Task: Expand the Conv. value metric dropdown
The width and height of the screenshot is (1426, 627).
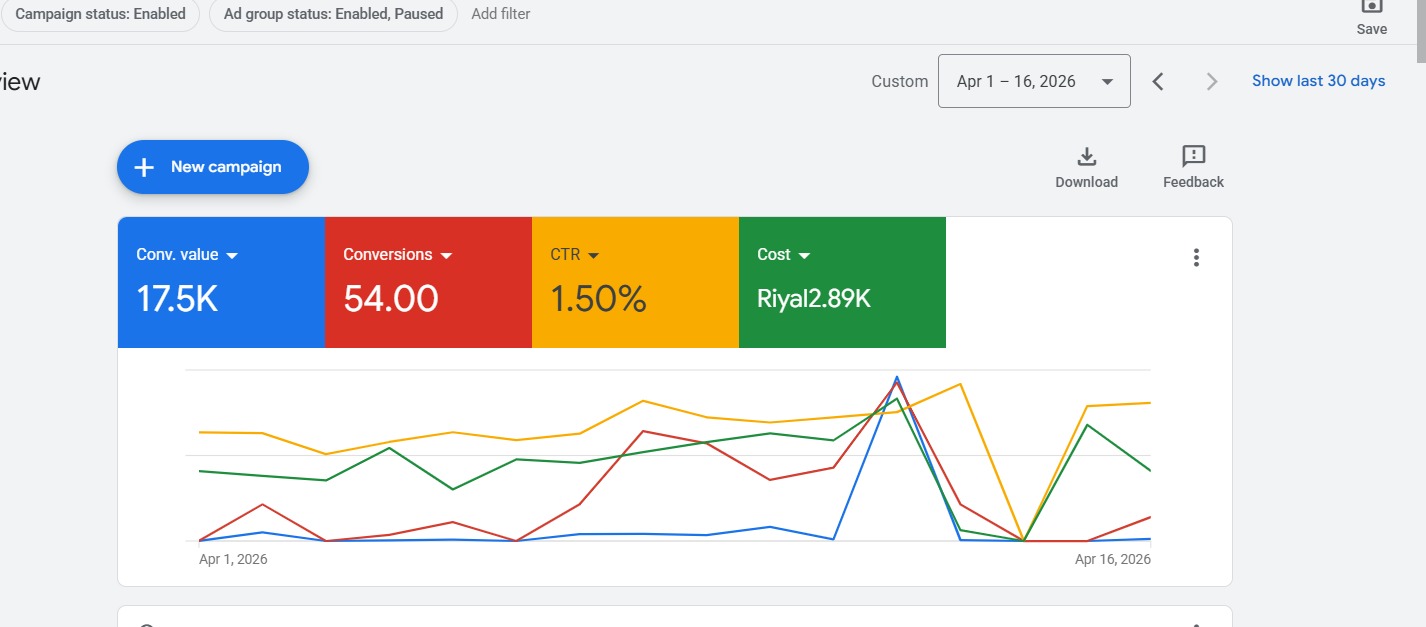Action: pos(232,256)
